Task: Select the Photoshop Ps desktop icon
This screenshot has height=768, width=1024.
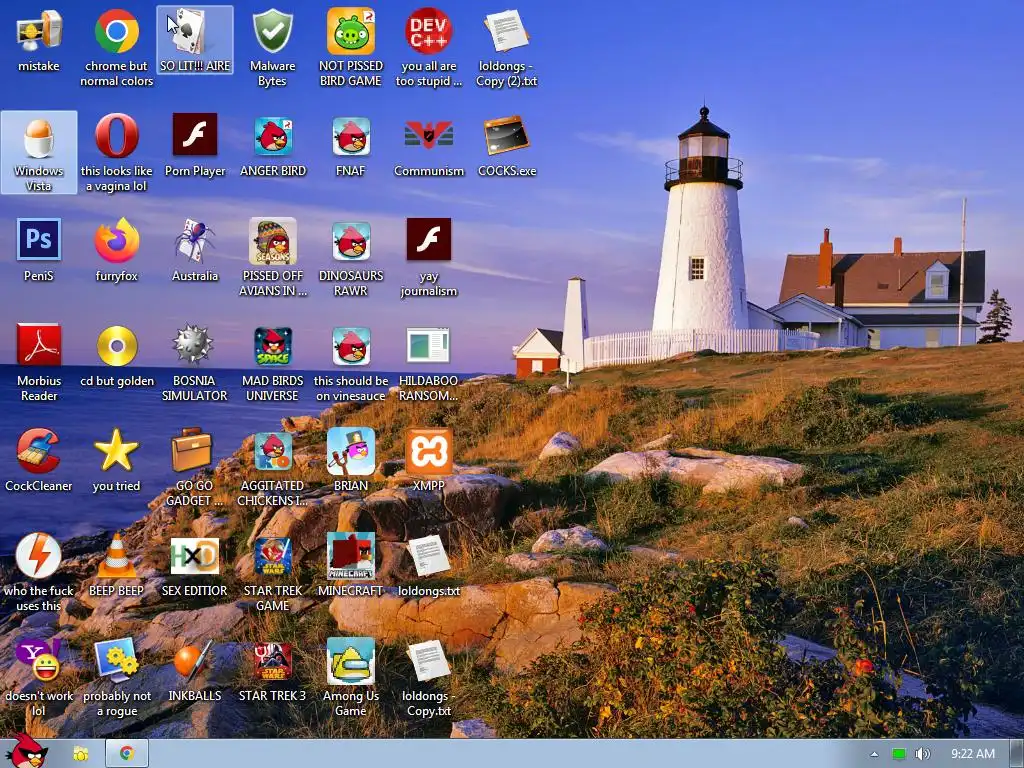Action: click(39, 251)
